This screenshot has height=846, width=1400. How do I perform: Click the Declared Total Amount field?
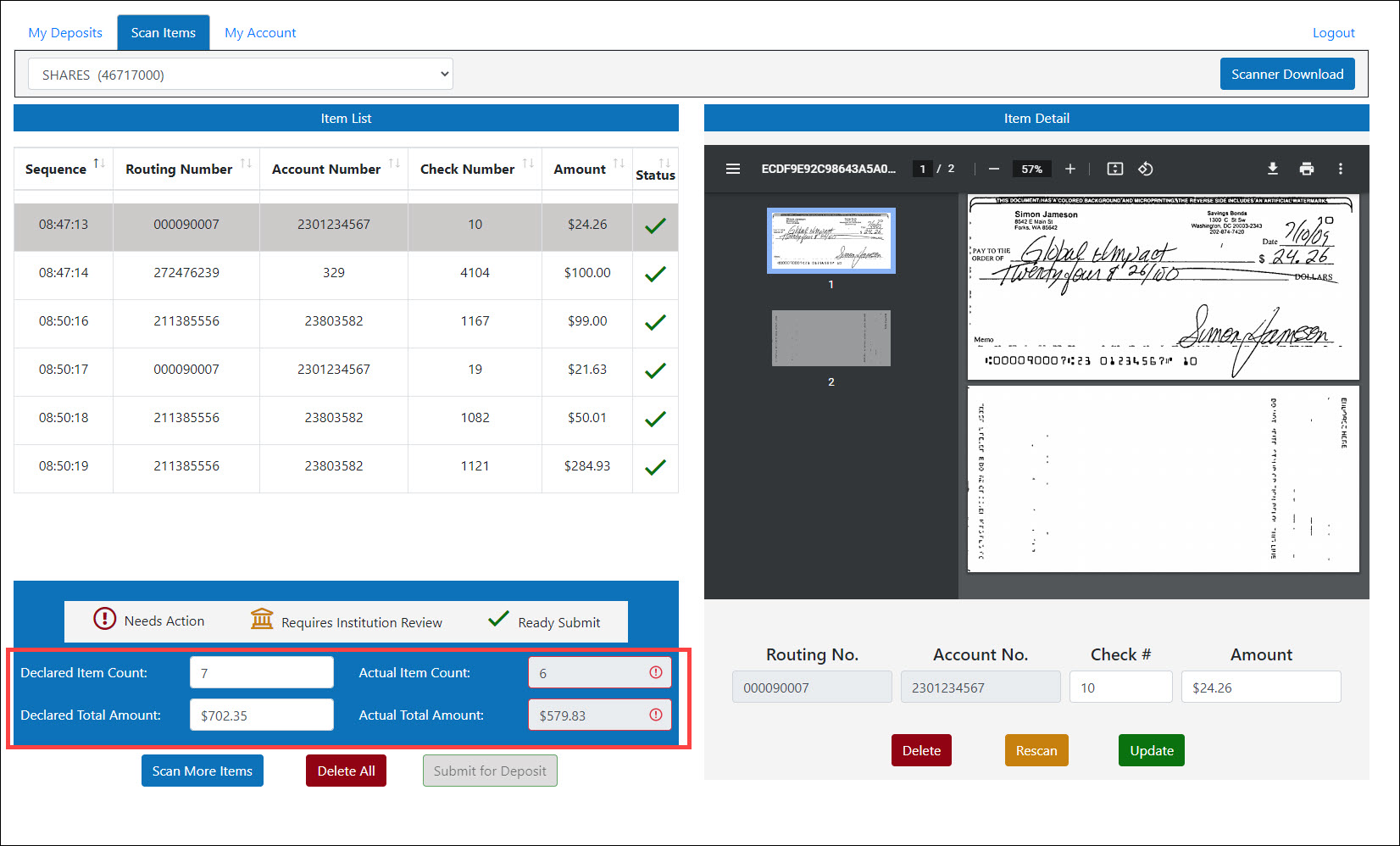pyautogui.click(x=262, y=715)
